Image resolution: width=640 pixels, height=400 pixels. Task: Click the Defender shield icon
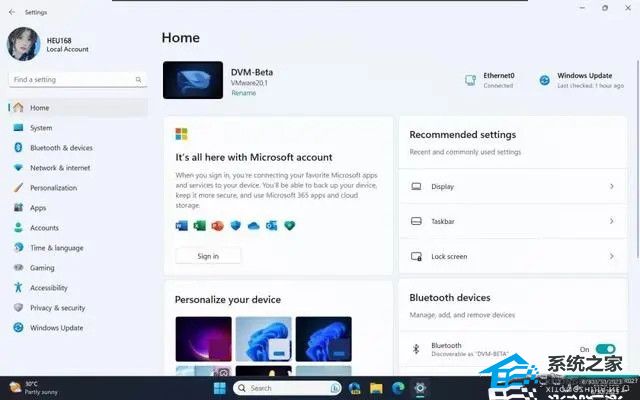(x=236, y=225)
